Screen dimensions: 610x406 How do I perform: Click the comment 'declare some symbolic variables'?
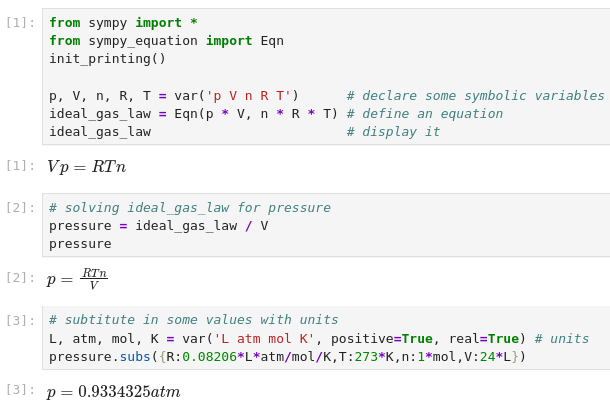[476, 96]
